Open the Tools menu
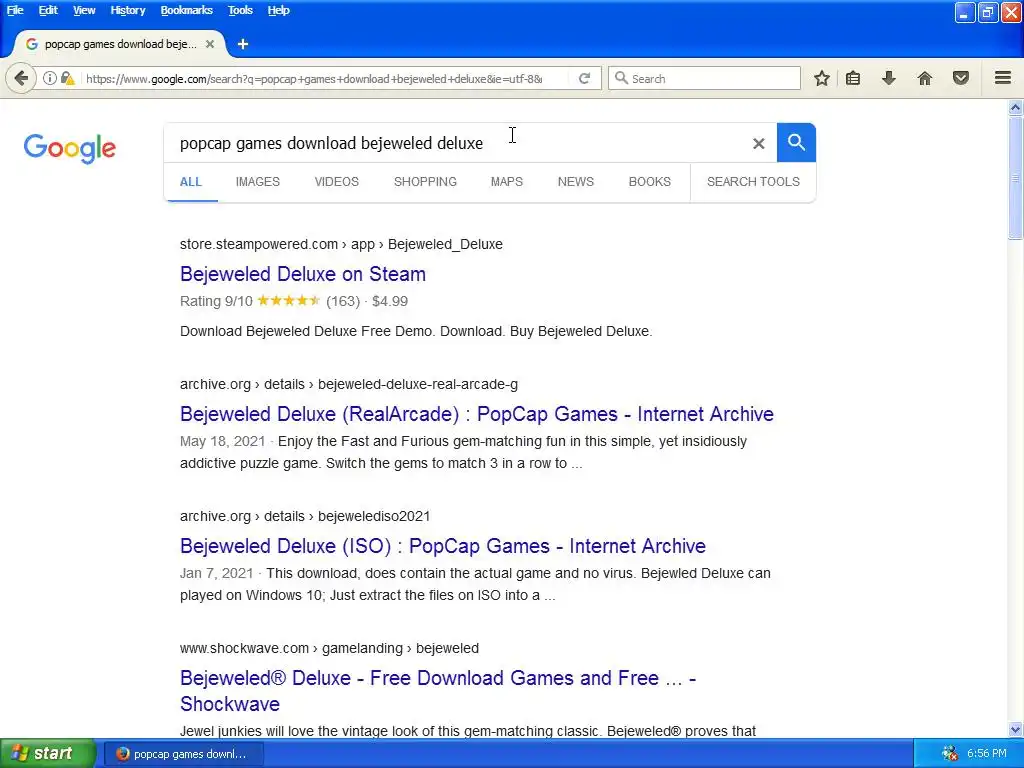1024x768 pixels. [x=240, y=10]
